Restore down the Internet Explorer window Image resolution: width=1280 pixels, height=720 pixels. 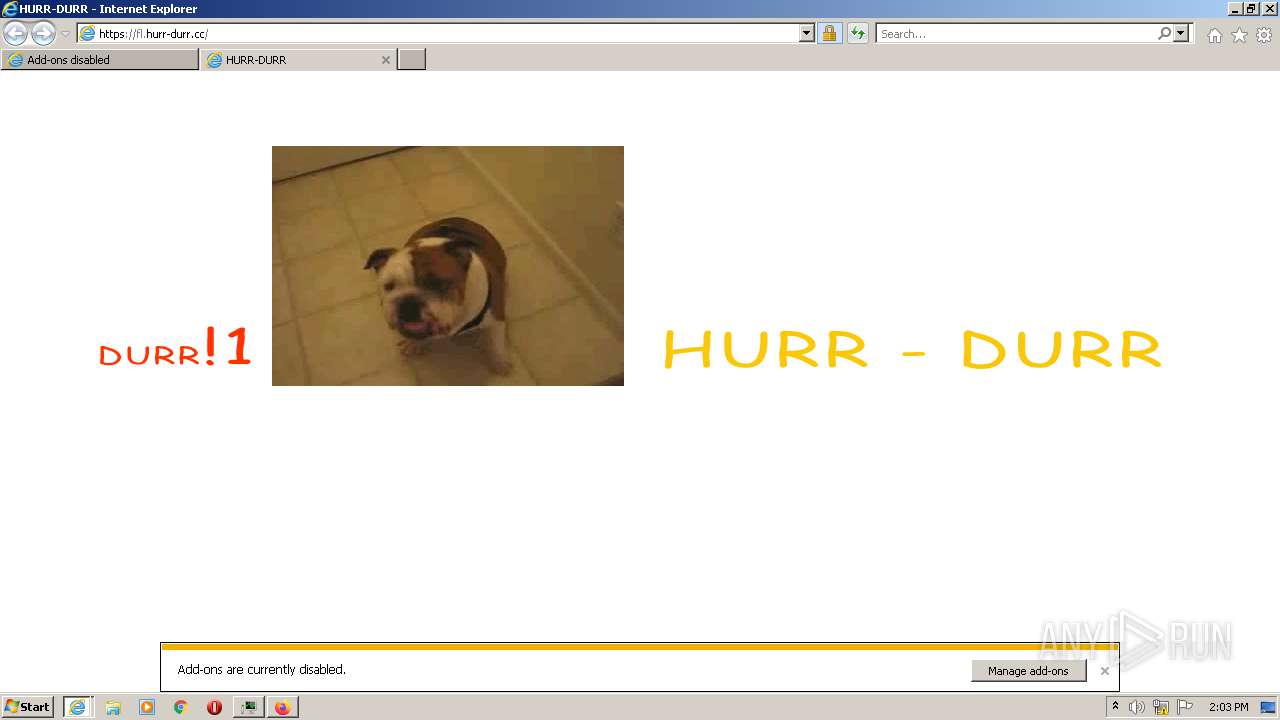(x=1252, y=8)
